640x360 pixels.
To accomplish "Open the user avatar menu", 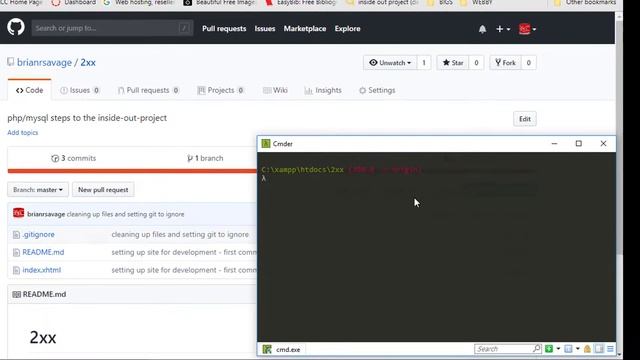I will tap(527, 29).
